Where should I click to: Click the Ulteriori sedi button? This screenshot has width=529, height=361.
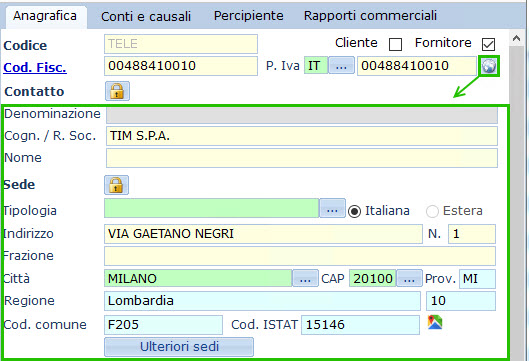click(179, 347)
